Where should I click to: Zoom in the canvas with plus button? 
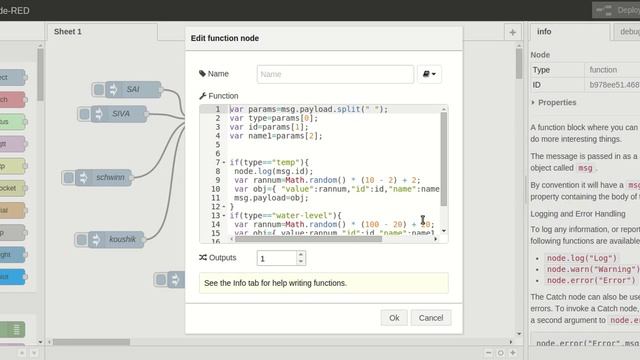coord(513,353)
